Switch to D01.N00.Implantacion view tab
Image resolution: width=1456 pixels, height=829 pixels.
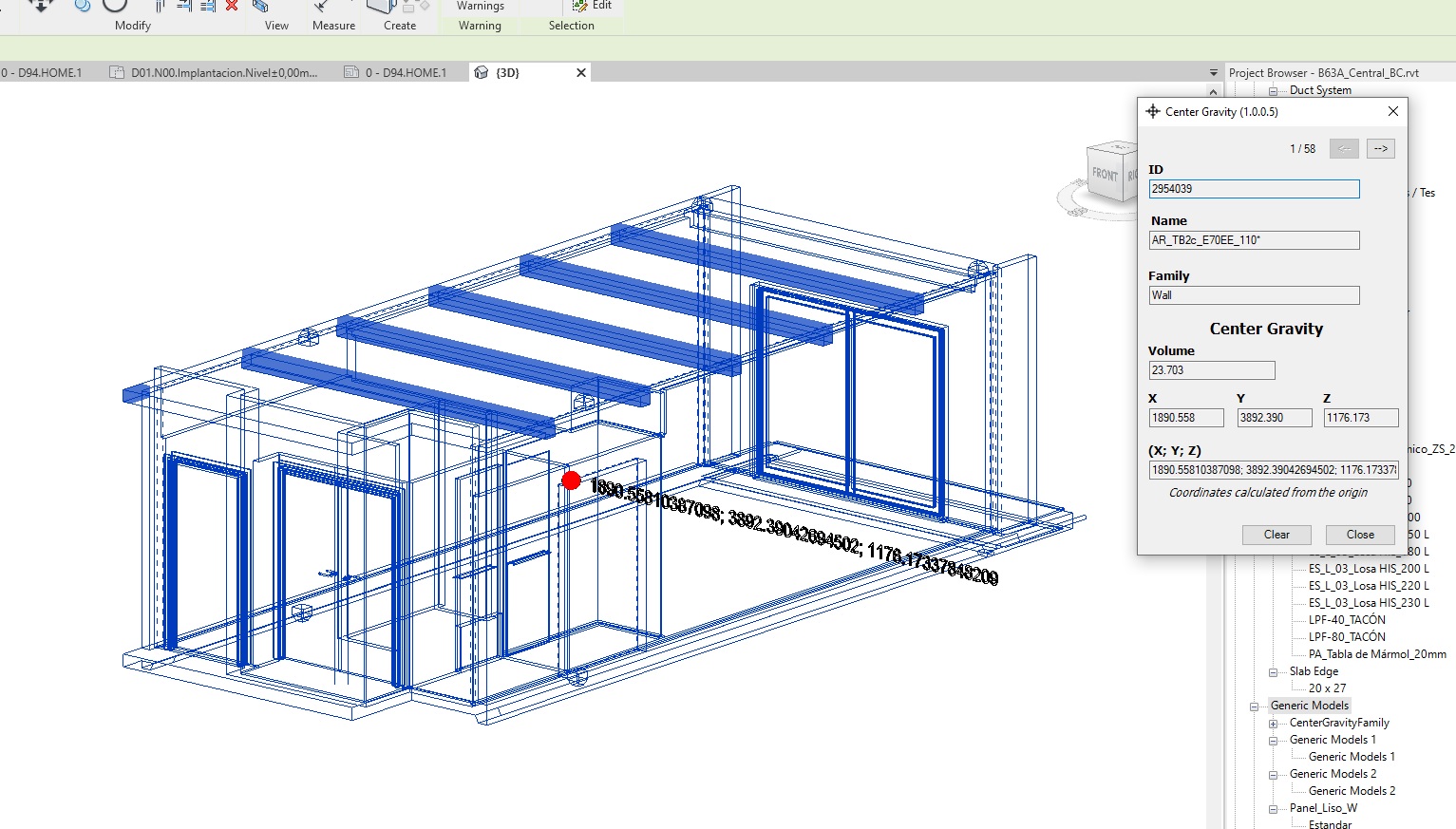[x=223, y=72]
